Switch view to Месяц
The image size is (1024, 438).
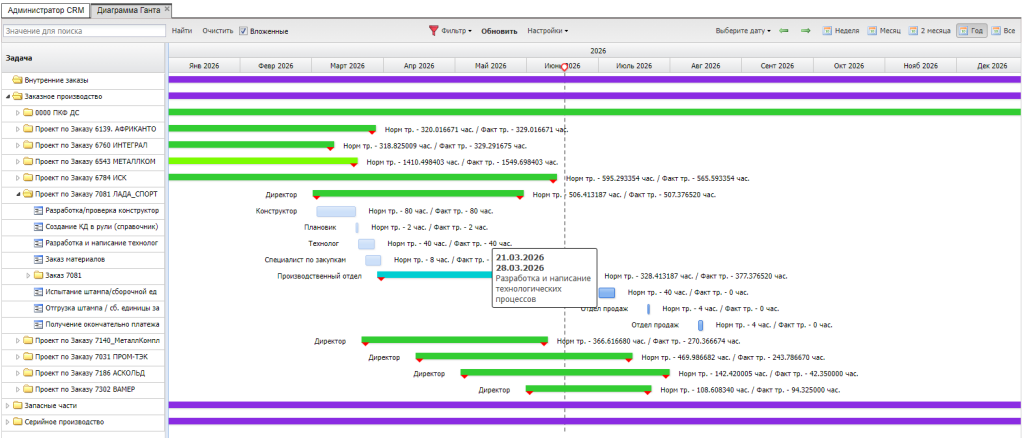[884, 31]
